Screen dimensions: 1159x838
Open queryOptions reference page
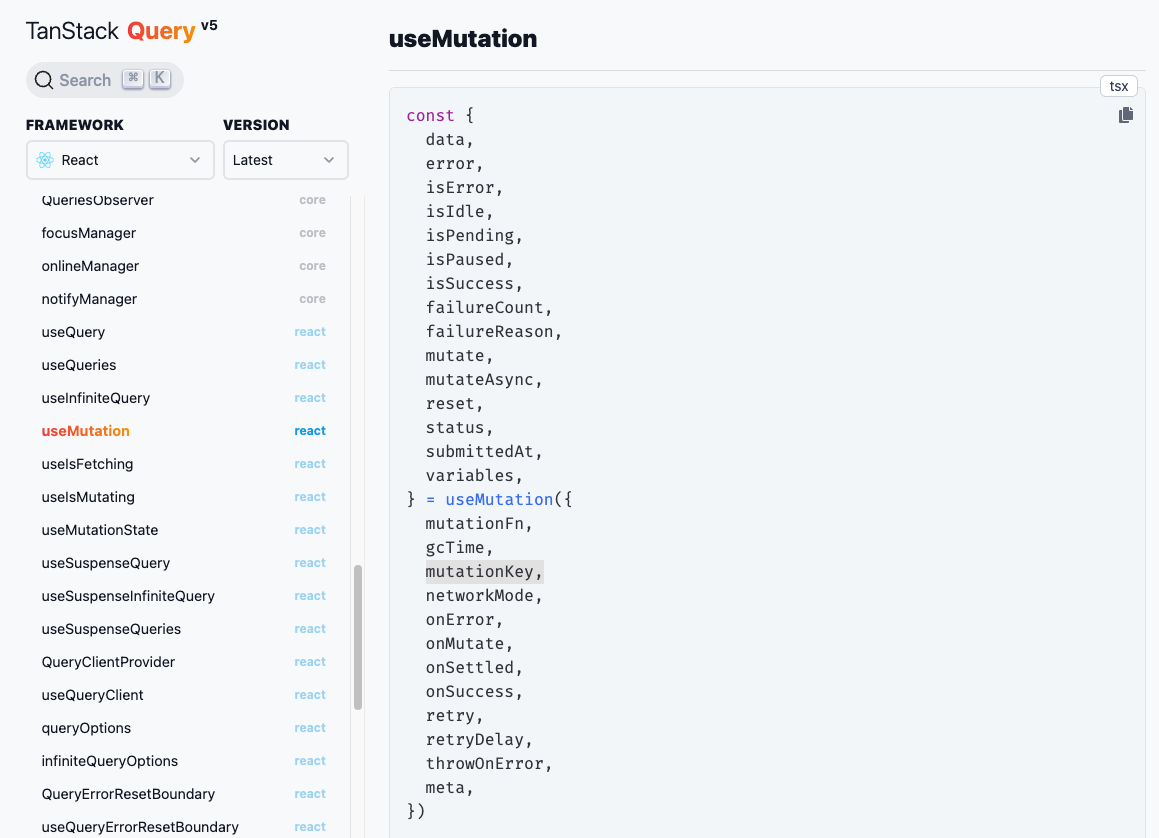tap(86, 728)
